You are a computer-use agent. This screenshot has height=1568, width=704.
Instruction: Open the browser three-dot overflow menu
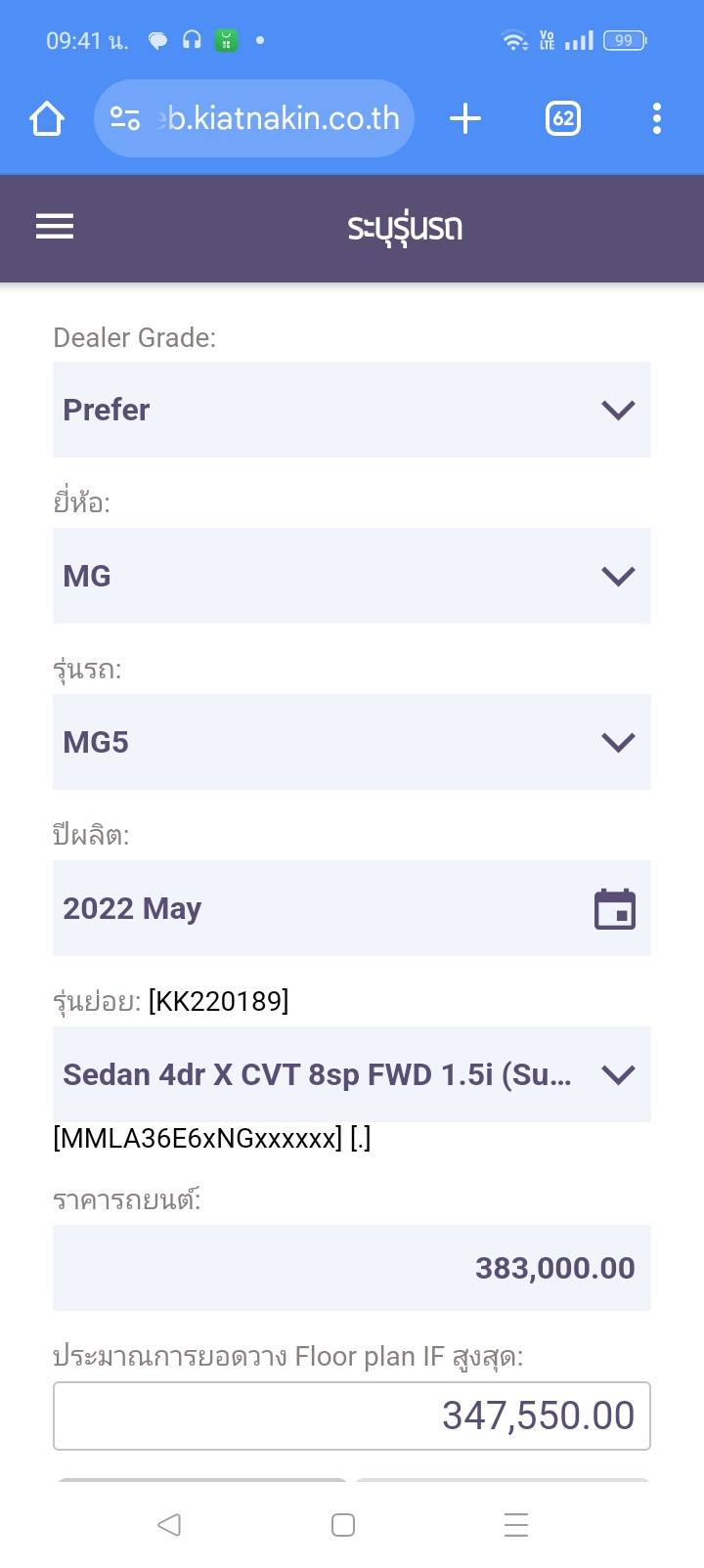pos(656,119)
